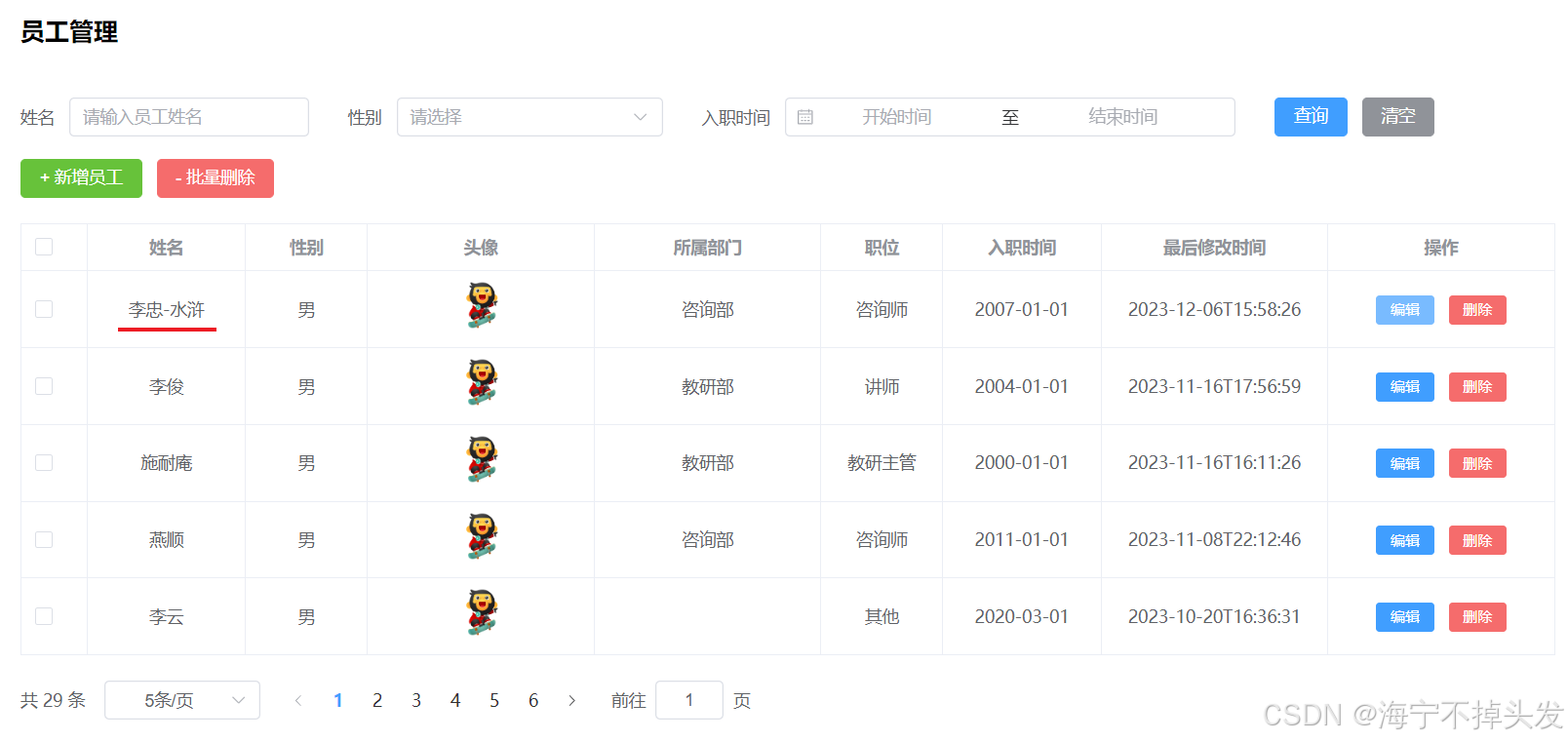Edit employee 李云
The width and height of the screenshot is (1568, 742).
point(1405,617)
